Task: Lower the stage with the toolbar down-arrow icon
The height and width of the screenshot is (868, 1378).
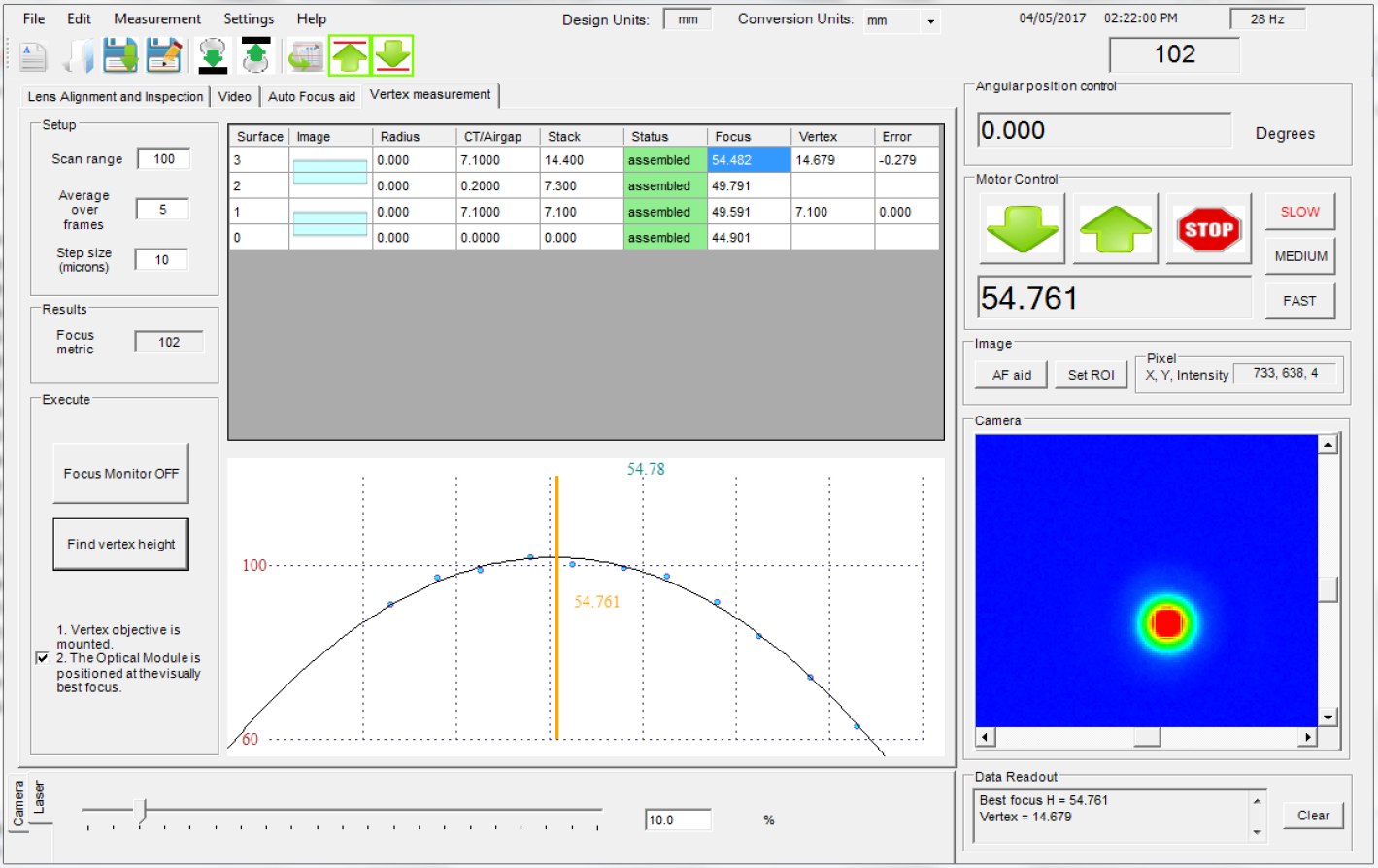Action: click(x=213, y=55)
